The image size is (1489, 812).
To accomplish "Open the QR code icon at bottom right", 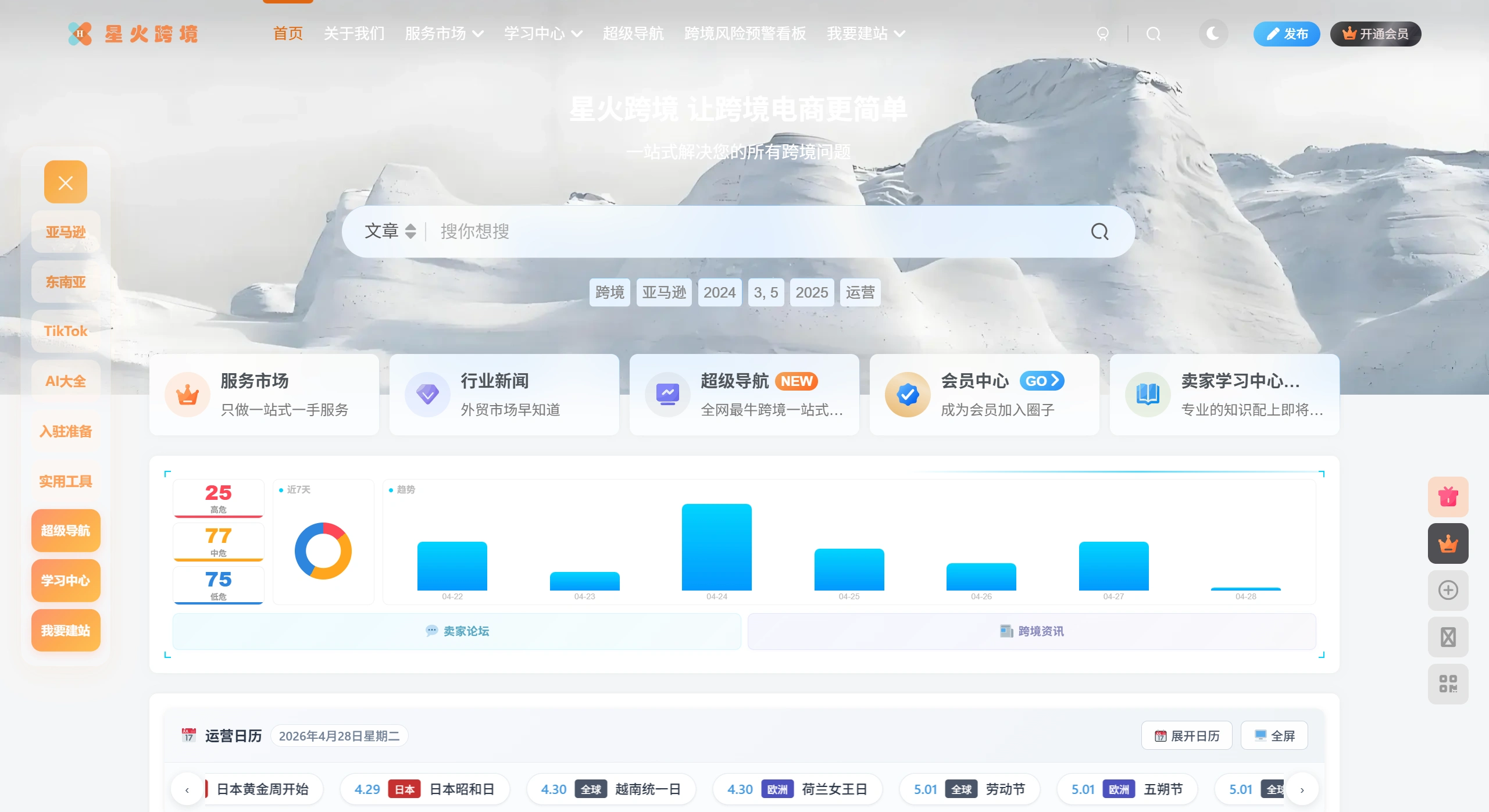I will click(x=1448, y=684).
